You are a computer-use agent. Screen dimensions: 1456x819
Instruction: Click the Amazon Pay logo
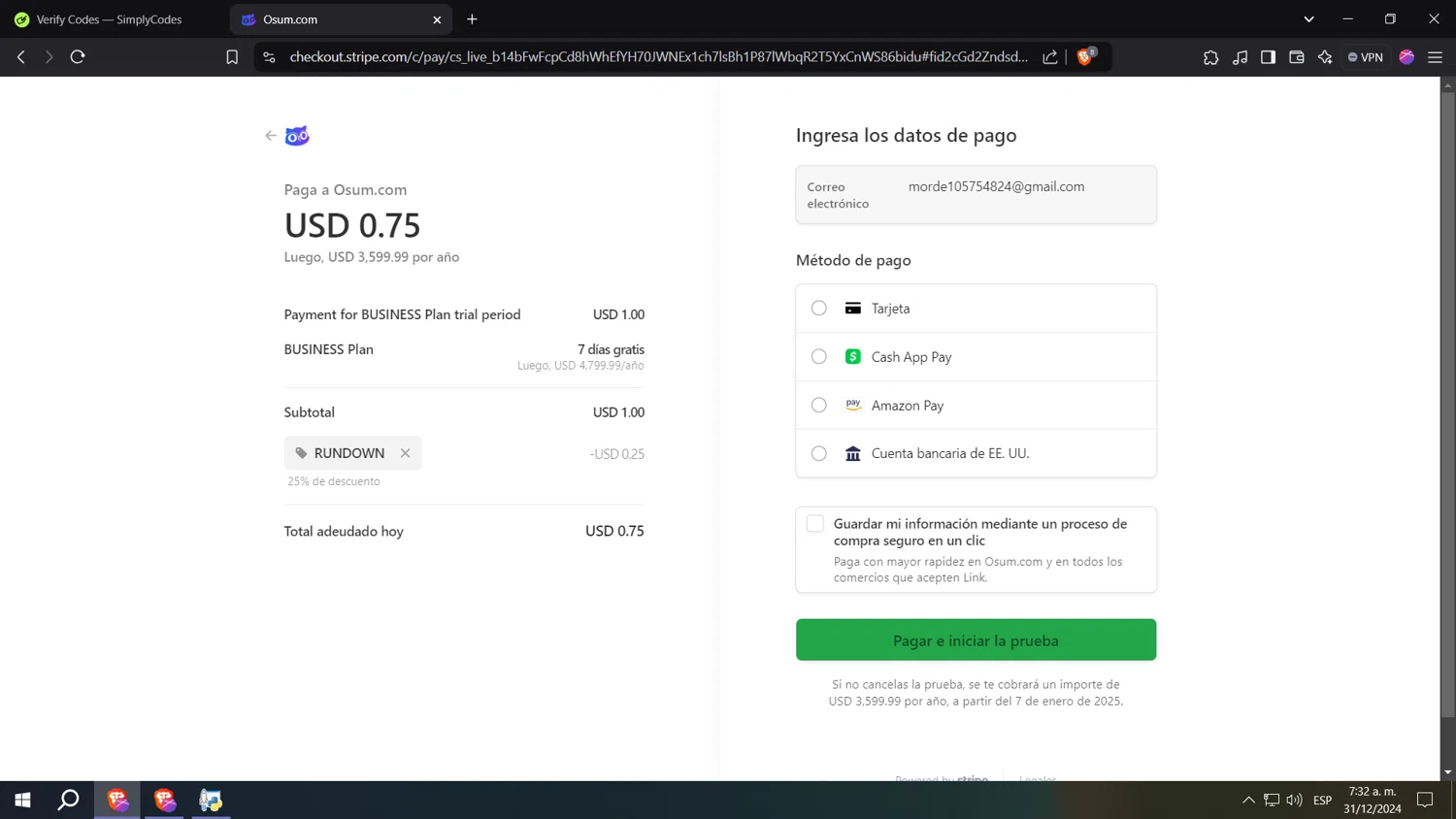coord(853,405)
